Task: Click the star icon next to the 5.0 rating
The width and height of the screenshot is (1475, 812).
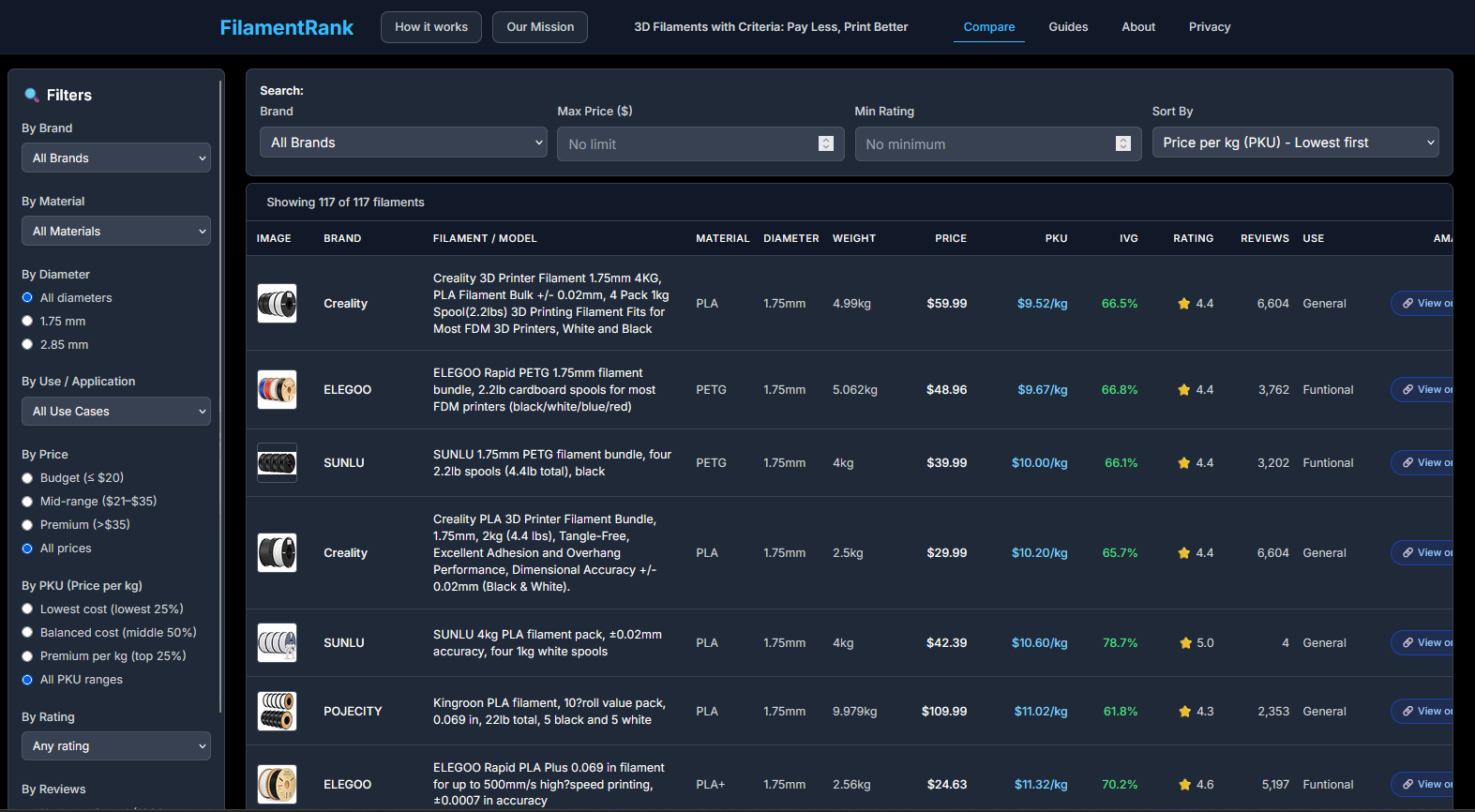Action: [1185, 643]
